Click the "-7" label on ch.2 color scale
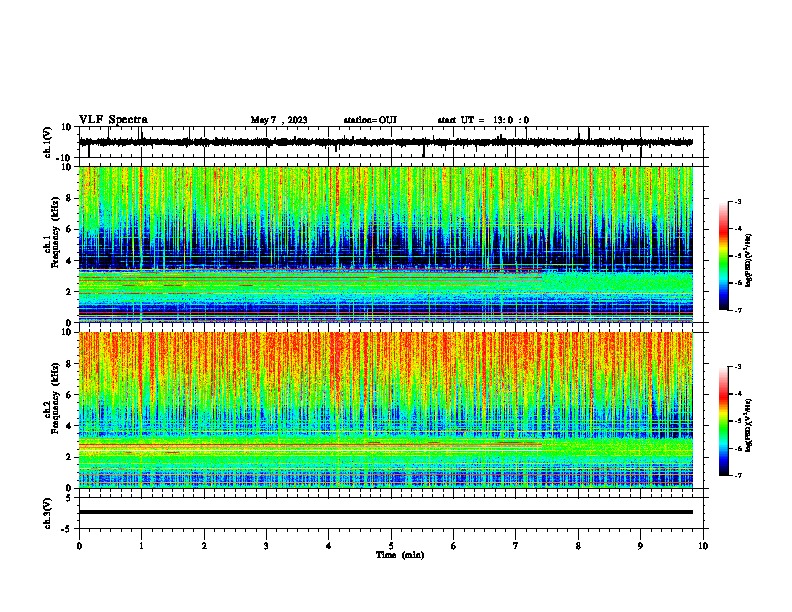The width and height of the screenshot is (792, 612). 737,475
